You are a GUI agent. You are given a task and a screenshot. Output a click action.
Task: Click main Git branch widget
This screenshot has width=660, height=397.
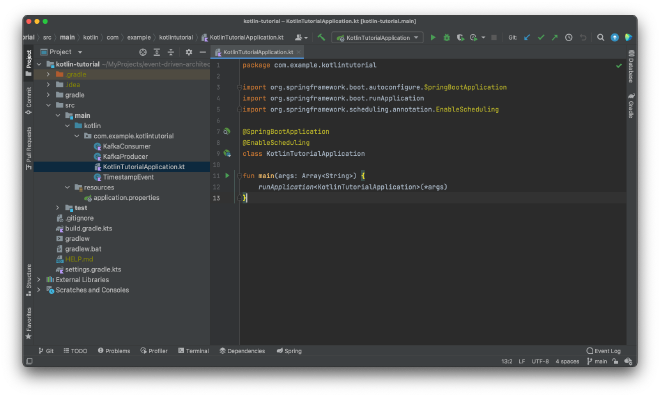click(x=597, y=361)
